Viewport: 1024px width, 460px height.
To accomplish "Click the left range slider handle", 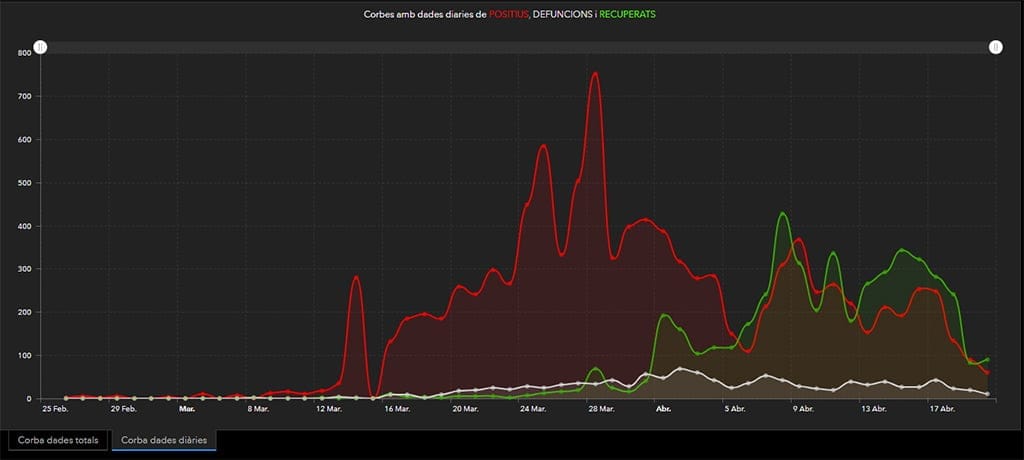I will coord(40,47).
